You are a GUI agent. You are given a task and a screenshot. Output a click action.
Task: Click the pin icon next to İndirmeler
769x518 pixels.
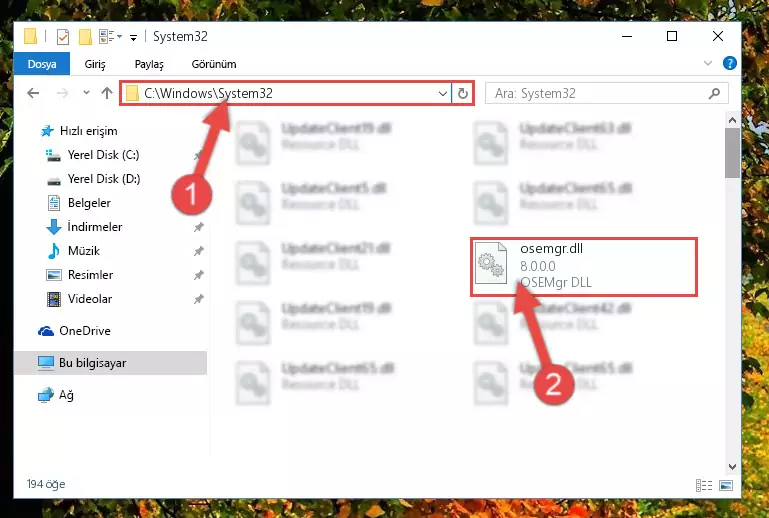[199, 227]
